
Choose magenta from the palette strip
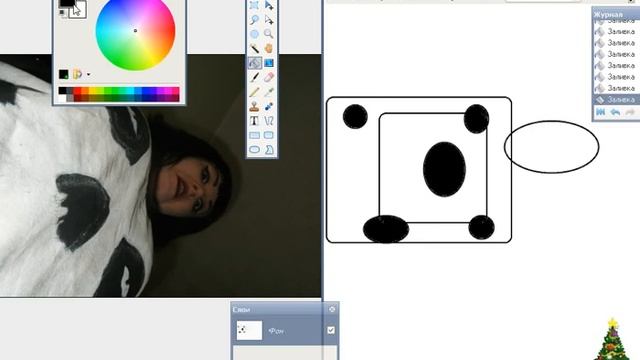coord(167,91)
